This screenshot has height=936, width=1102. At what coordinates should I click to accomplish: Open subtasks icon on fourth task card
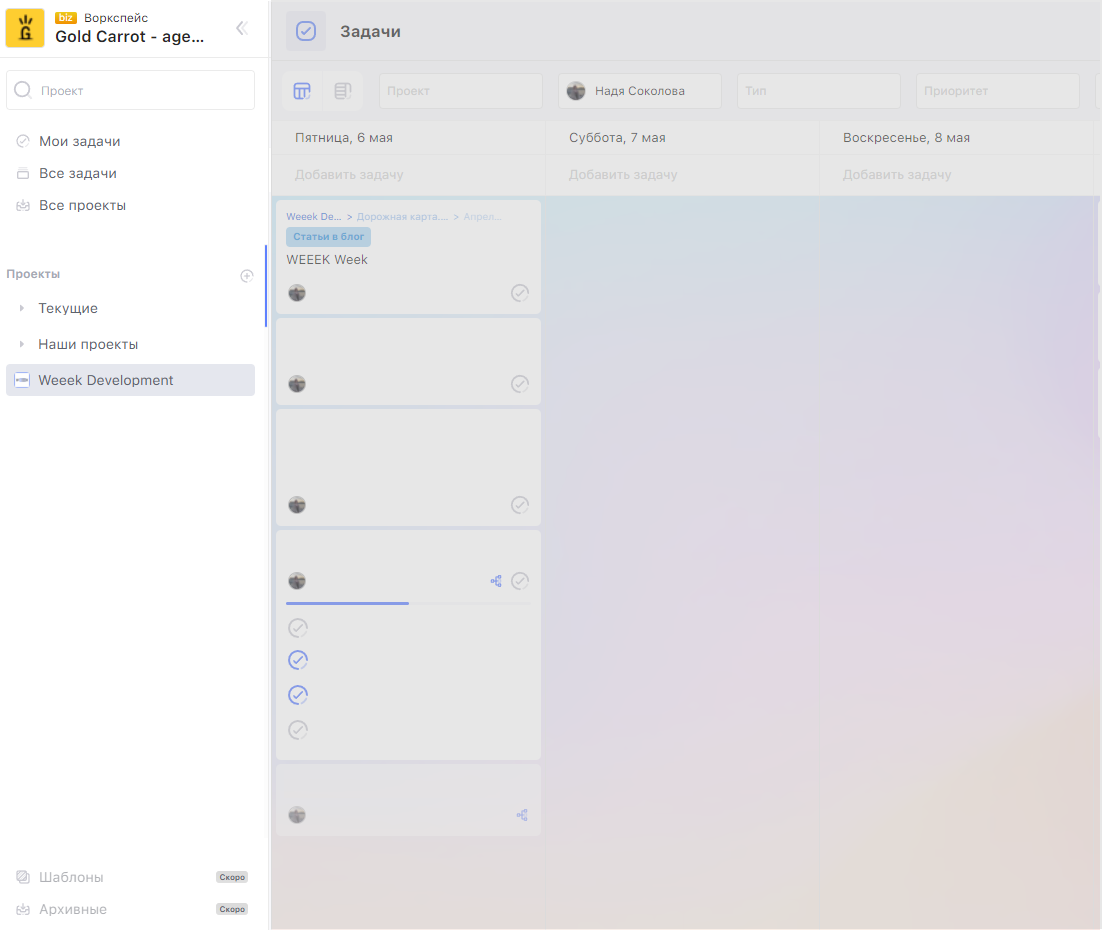[496, 581]
